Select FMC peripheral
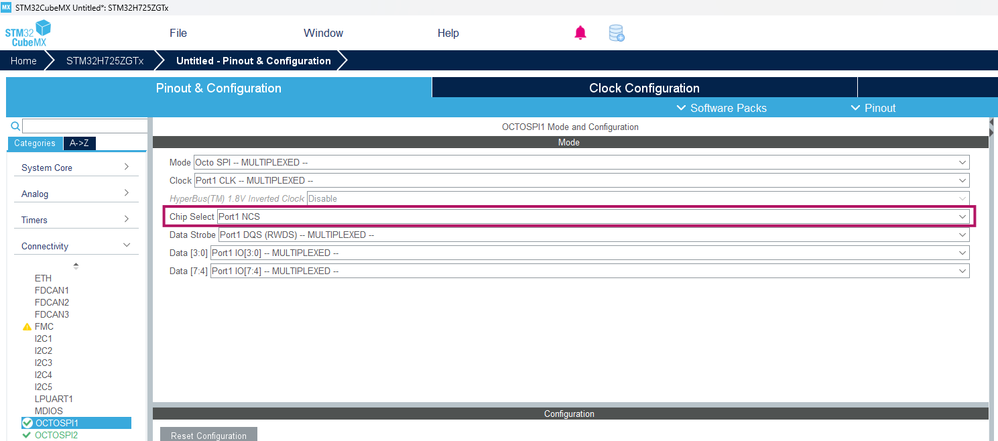Screen dimensions: 998x441 point(44,326)
